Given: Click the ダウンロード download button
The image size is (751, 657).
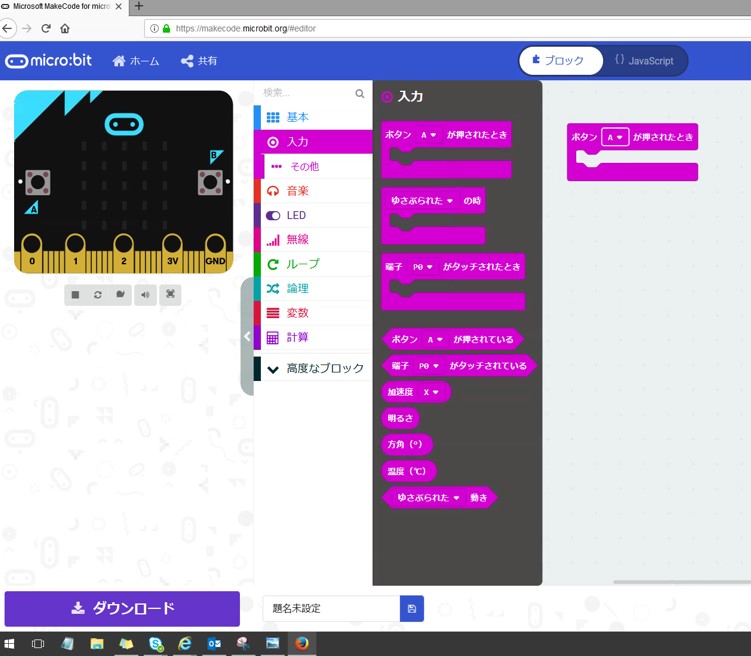Looking at the screenshot, I should (122, 609).
